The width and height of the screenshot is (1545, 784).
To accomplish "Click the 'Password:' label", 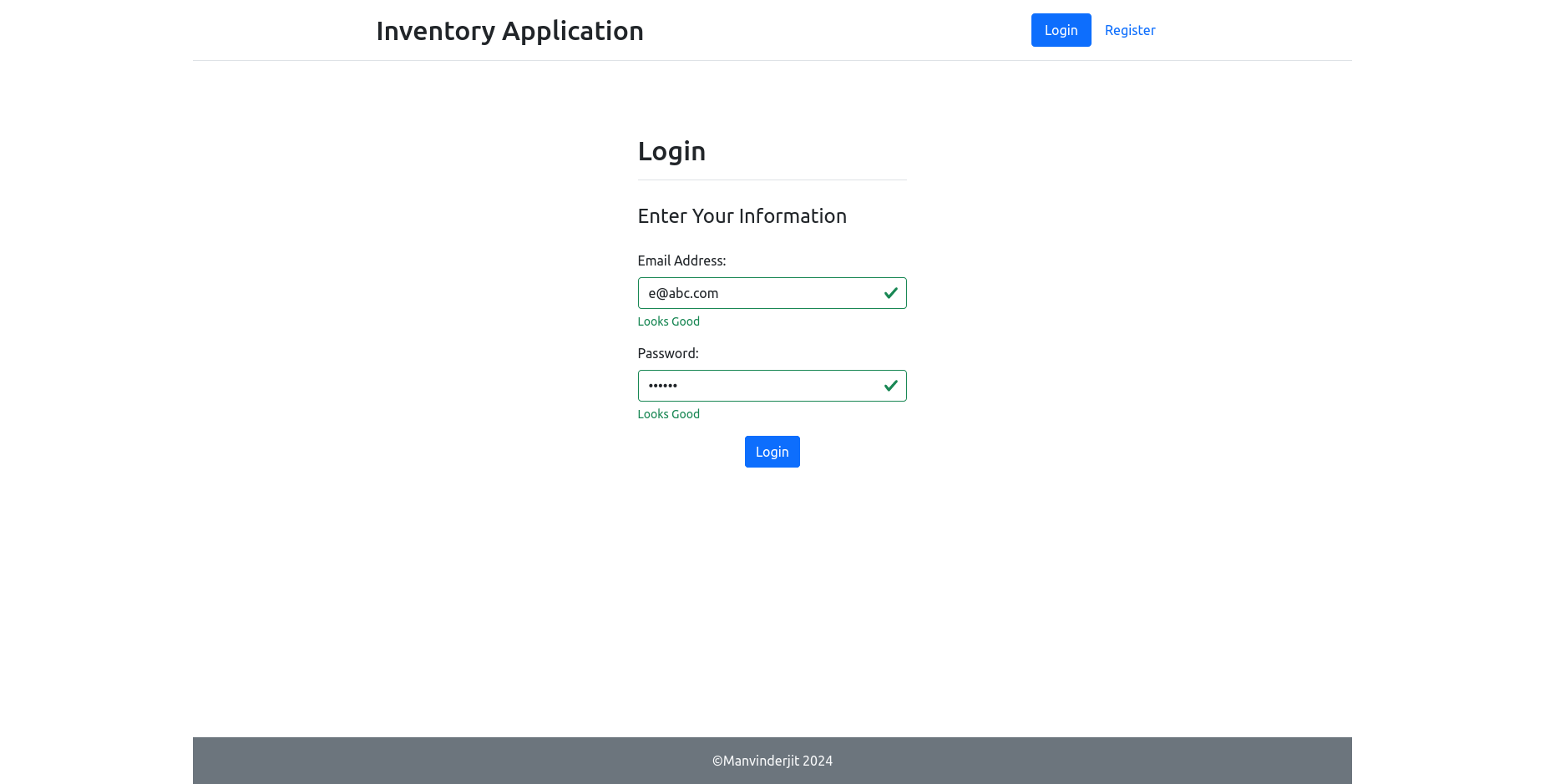I will click(x=668, y=353).
